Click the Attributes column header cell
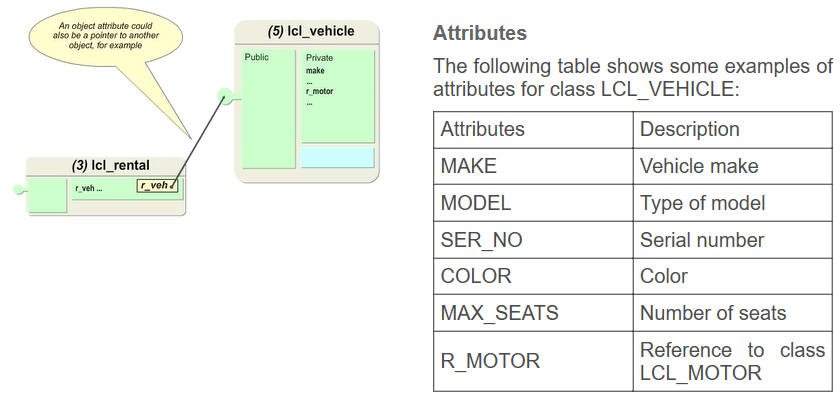This screenshot has height=403, width=840. pyautogui.click(x=533, y=129)
